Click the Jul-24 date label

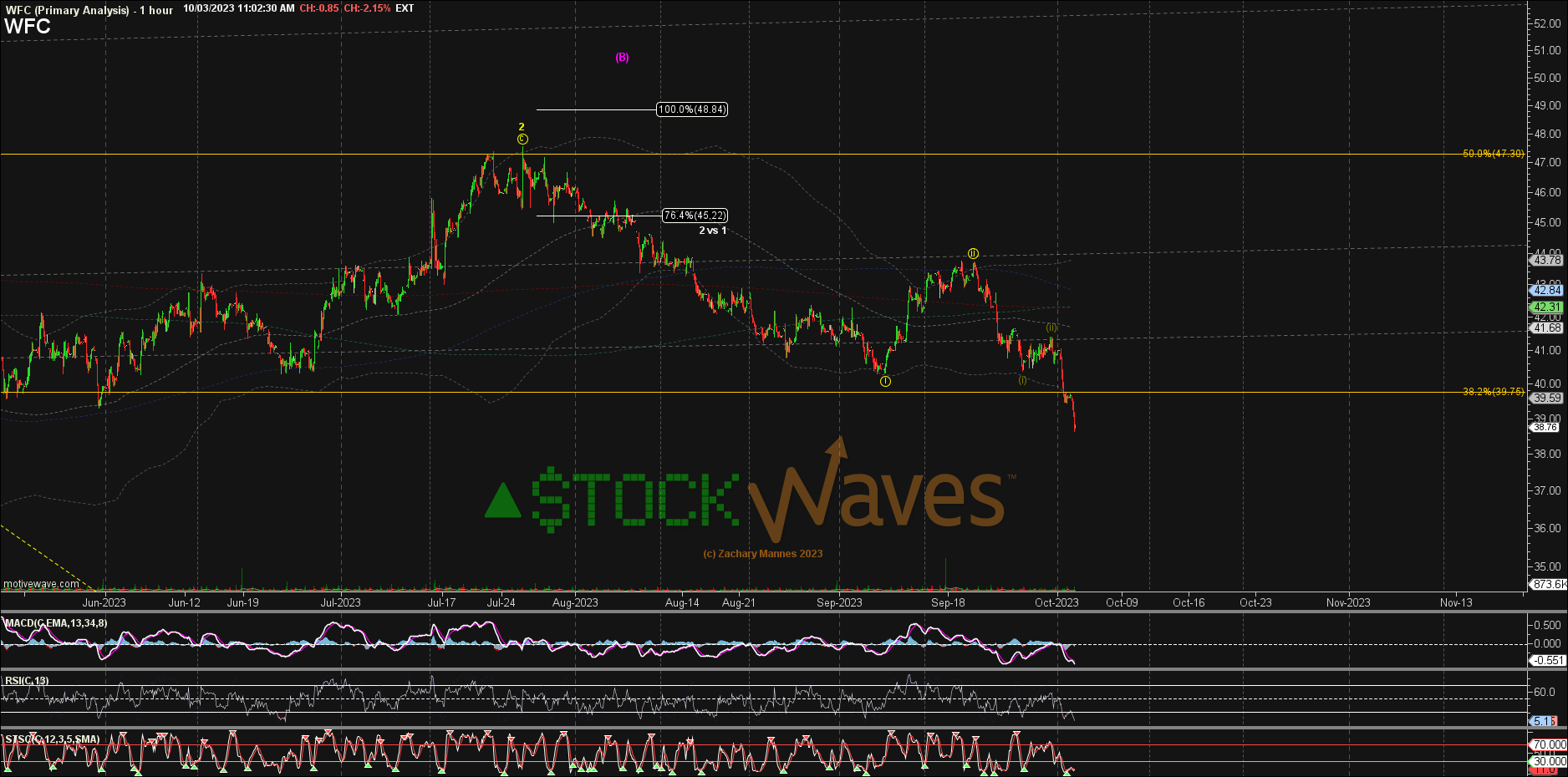tap(501, 602)
